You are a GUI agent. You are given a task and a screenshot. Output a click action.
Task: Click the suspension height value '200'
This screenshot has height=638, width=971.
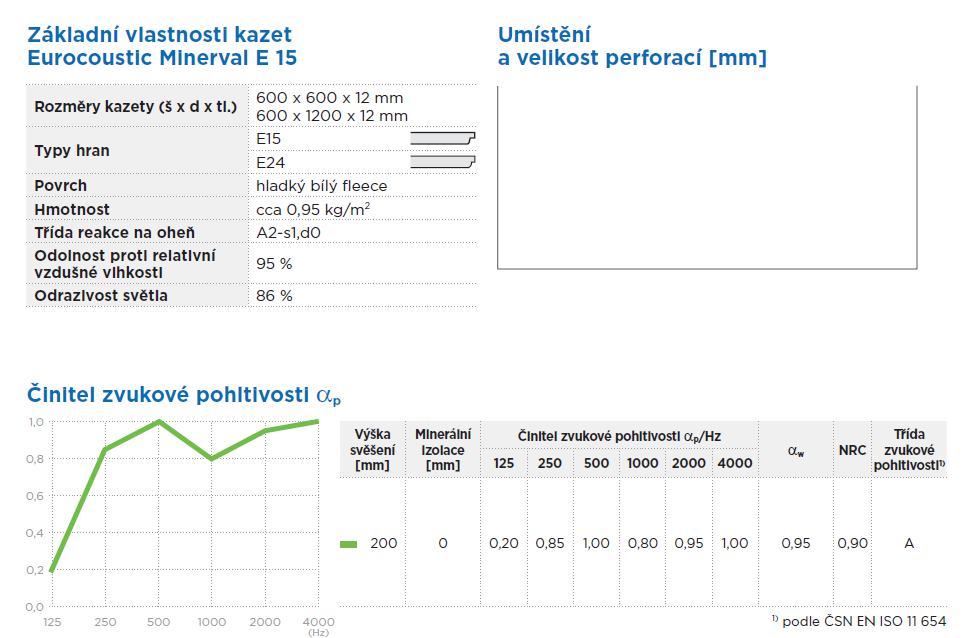tap(384, 543)
